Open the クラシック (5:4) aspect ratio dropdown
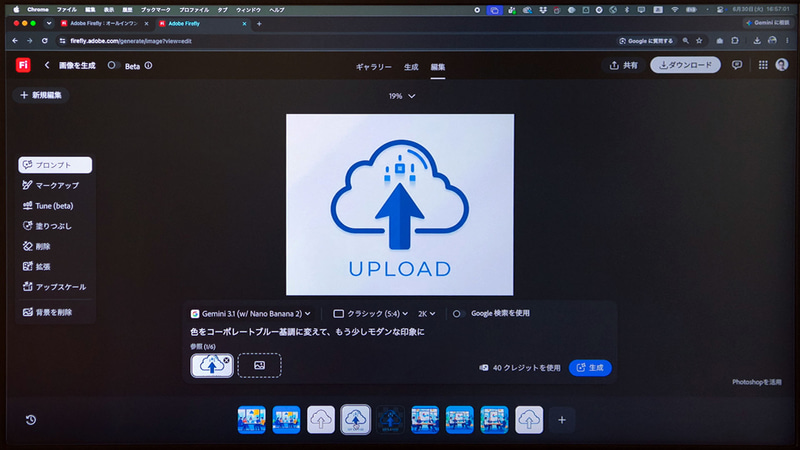800x450 pixels. pyautogui.click(x=370, y=314)
